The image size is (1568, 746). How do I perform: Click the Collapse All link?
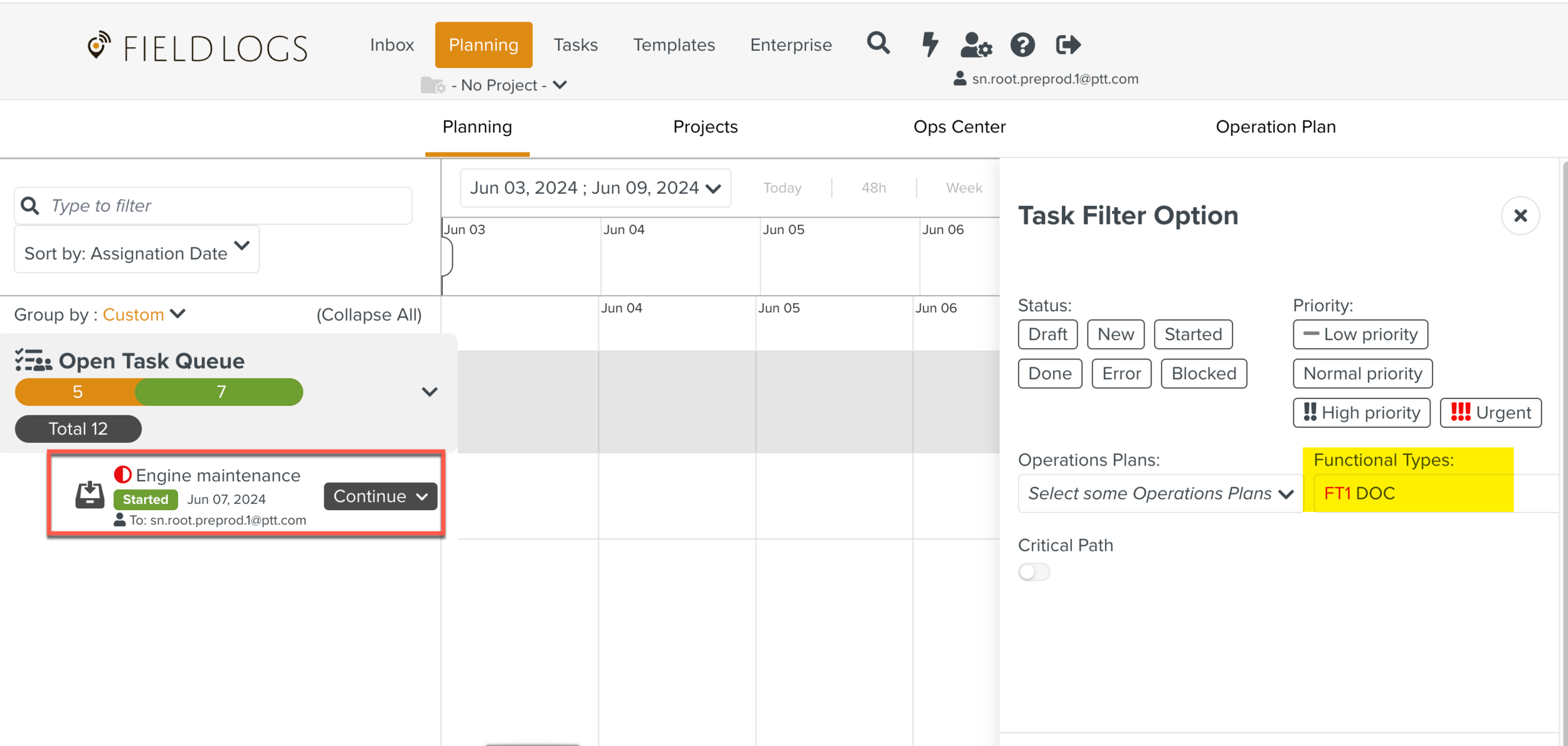[369, 314]
